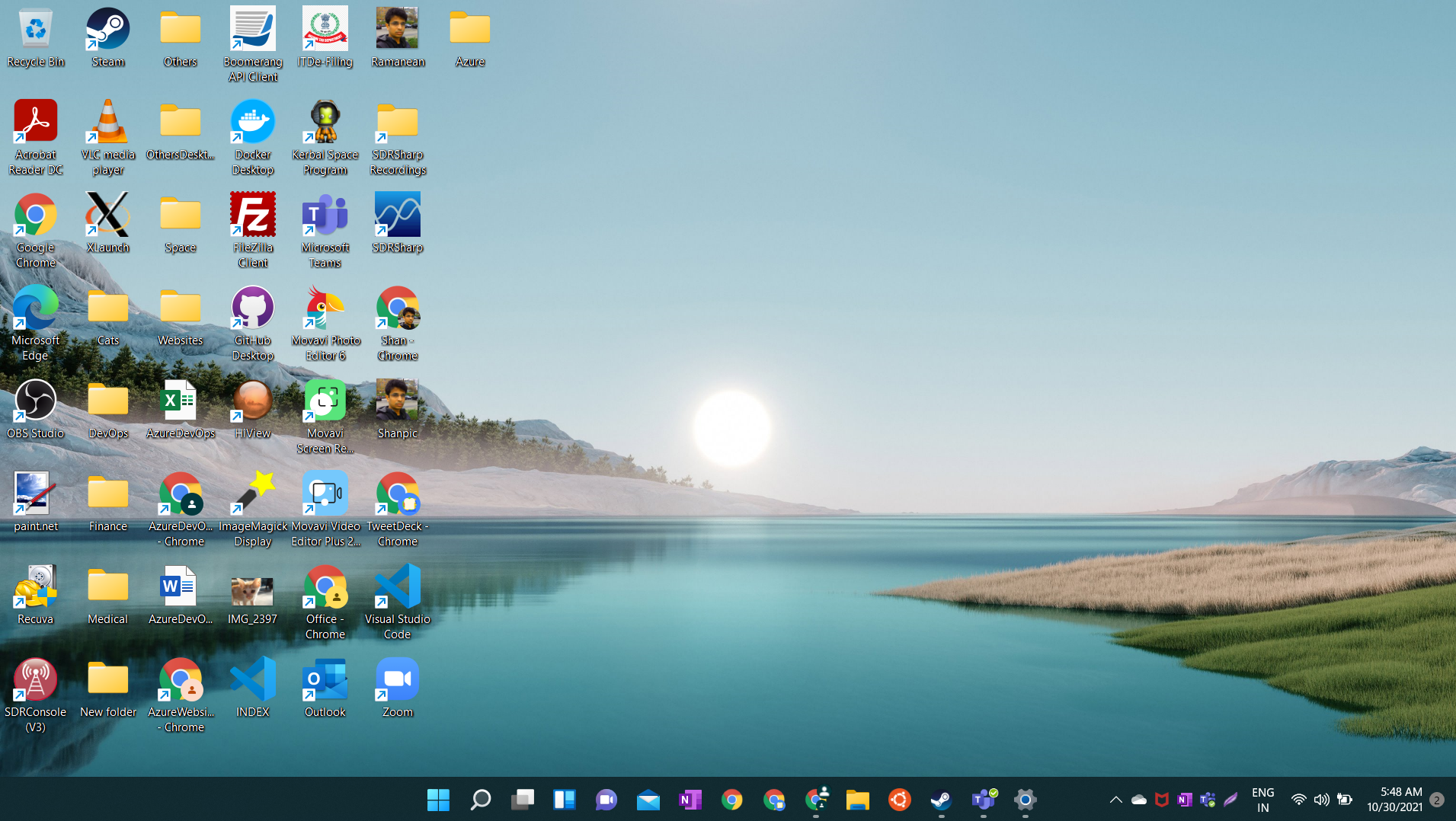Select the Zoom desktop shortcut

click(398, 688)
